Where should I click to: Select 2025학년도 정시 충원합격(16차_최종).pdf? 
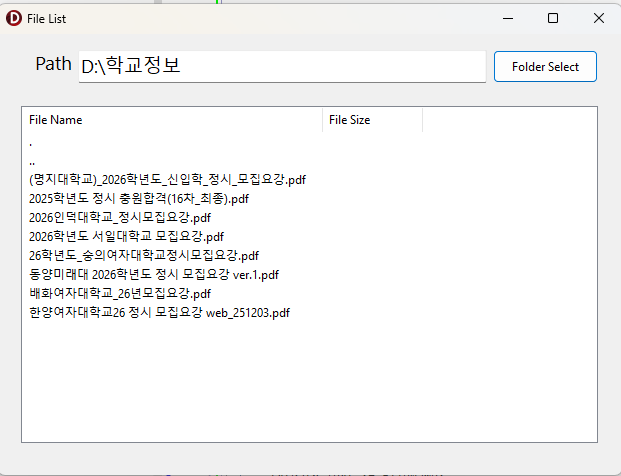pyautogui.click(x=139, y=198)
